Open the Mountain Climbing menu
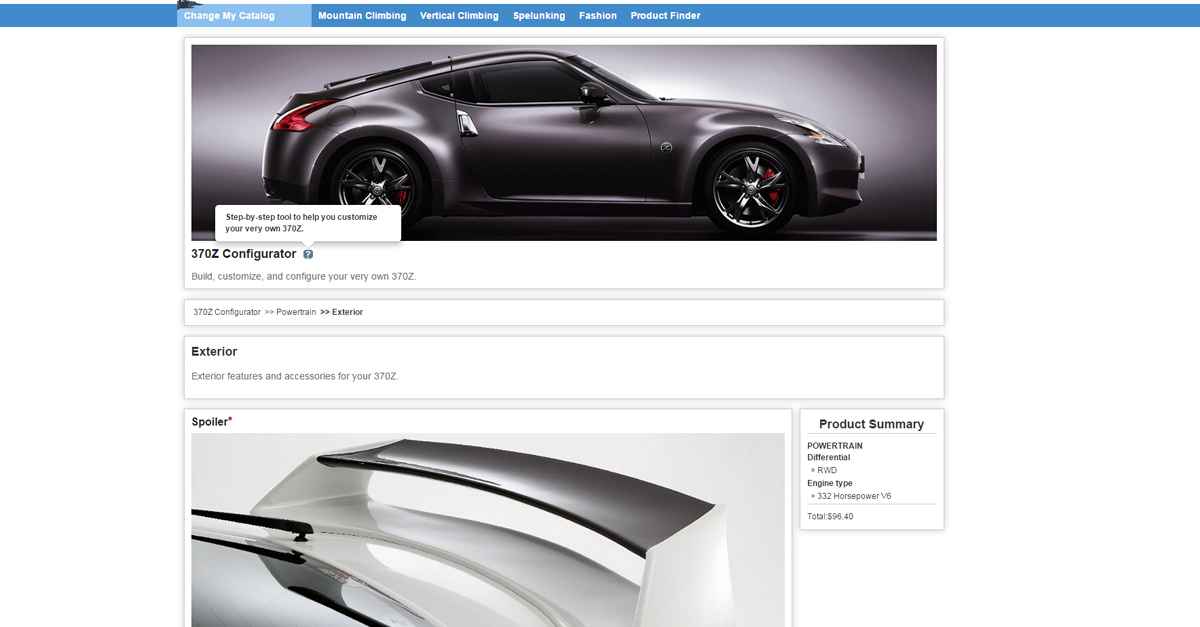Screen dimensions: 1200x627 362,16
